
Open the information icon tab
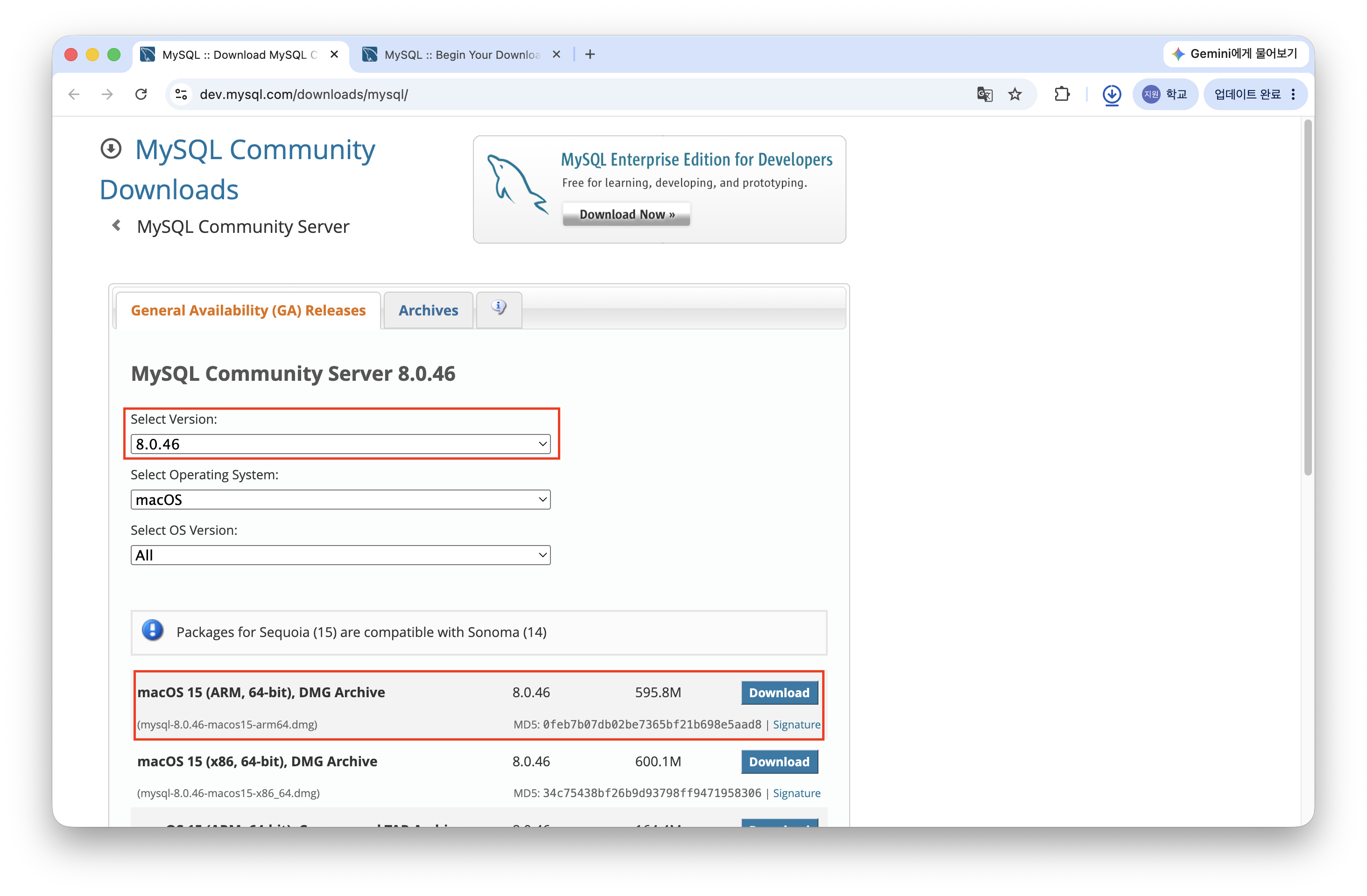click(499, 309)
